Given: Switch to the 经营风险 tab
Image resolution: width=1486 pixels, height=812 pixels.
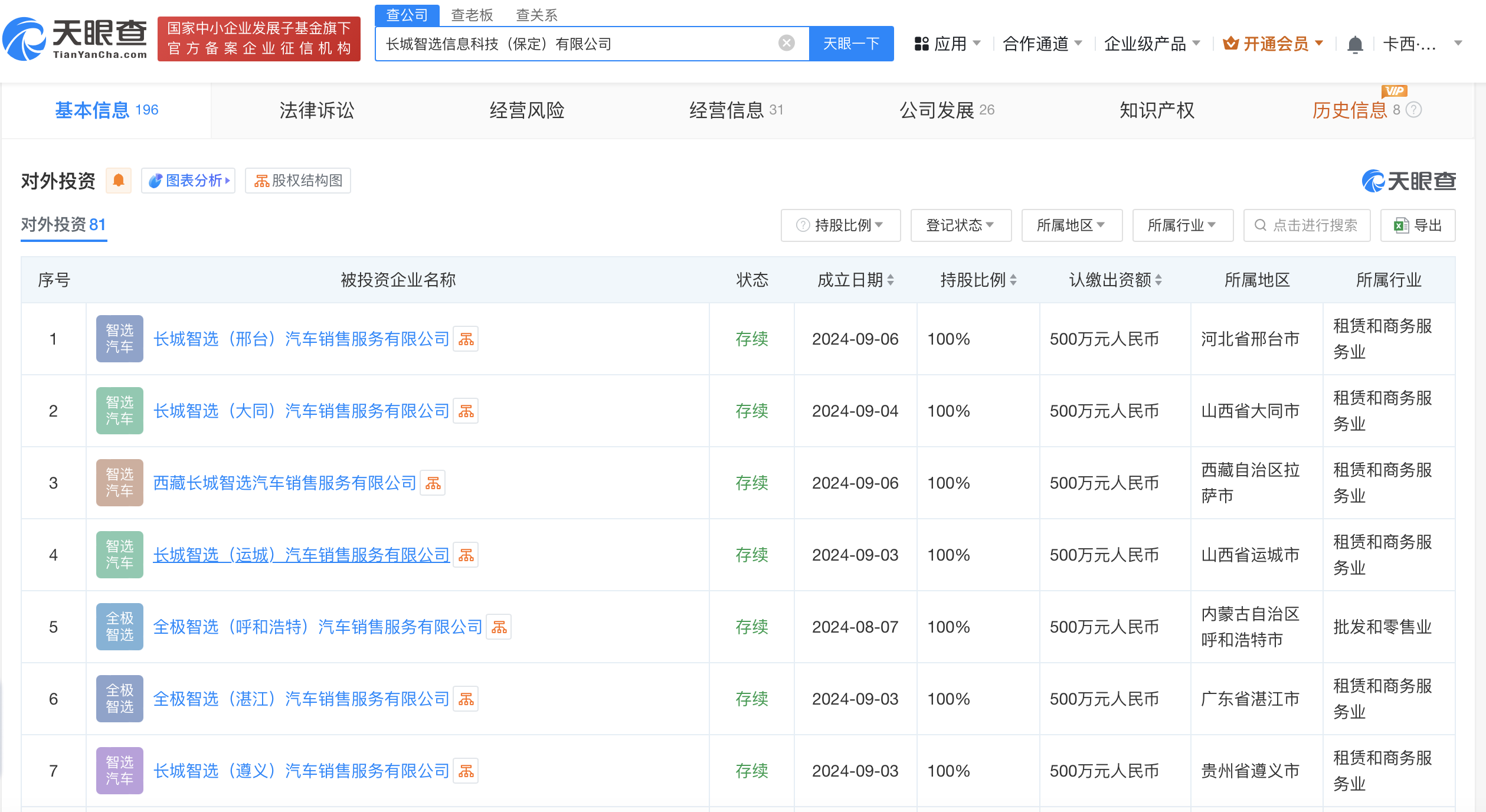Looking at the screenshot, I should click(x=526, y=110).
